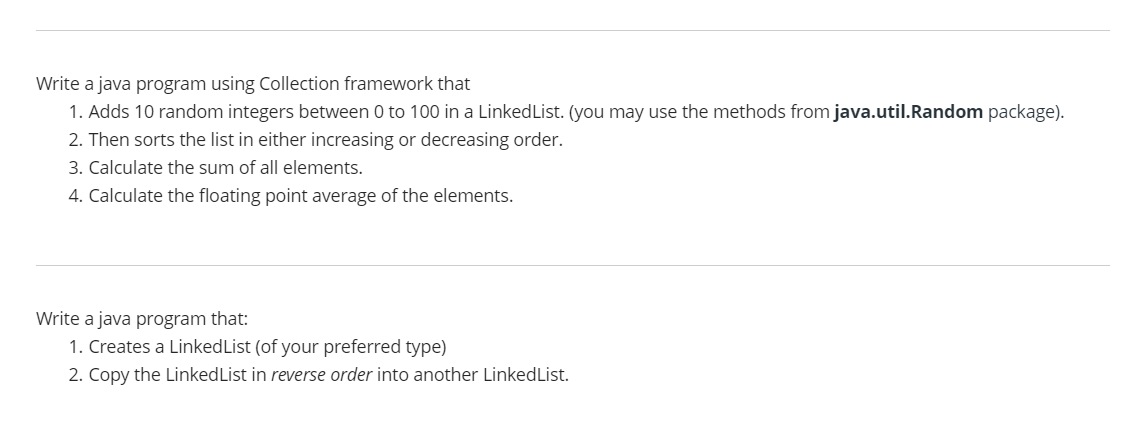1125x427 pixels.
Task: Select the 'Adds 10 random integers' list item
Action: [x=567, y=112]
